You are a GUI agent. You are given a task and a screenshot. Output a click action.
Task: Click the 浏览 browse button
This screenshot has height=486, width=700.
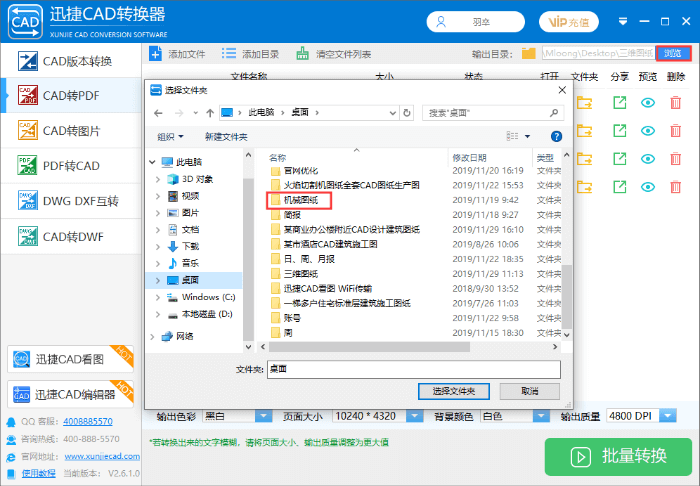pyautogui.click(x=673, y=54)
